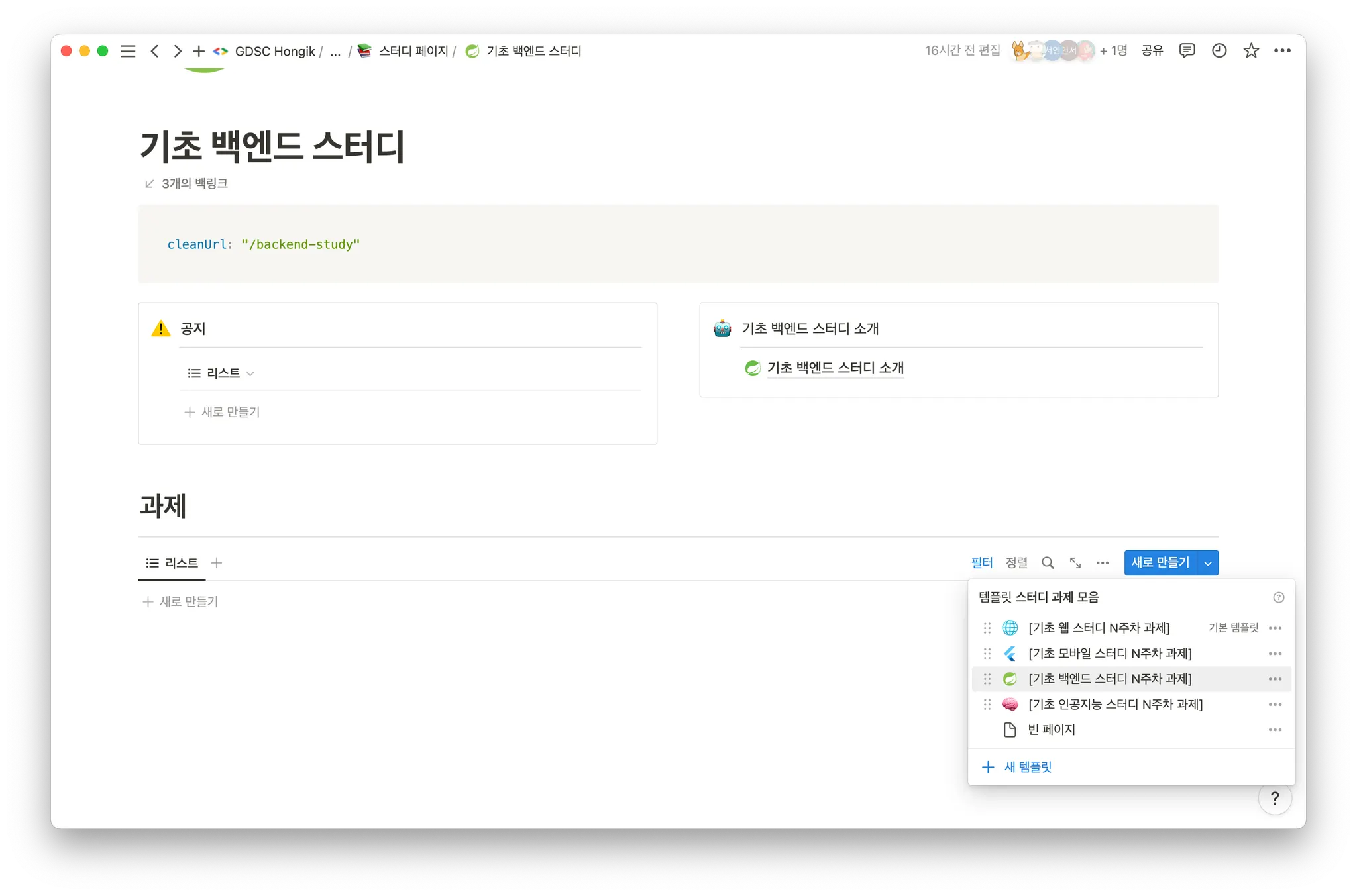Open options for 기초 모바일 스터디 template
This screenshot has height=896, width=1357.
[x=1275, y=654]
